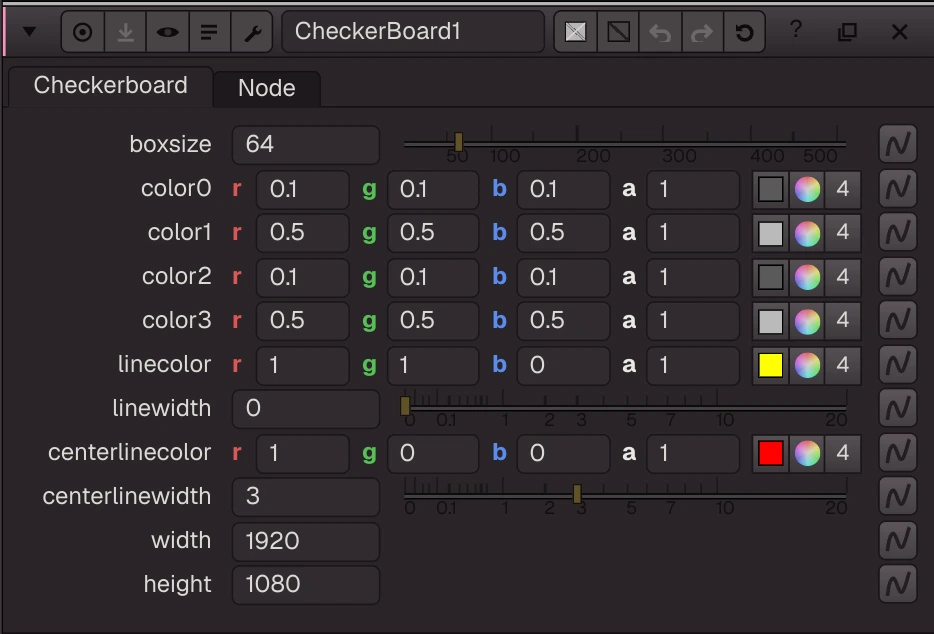934x634 pixels.
Task: Click the color0 red value field
Action: click(x=303, y=189)
